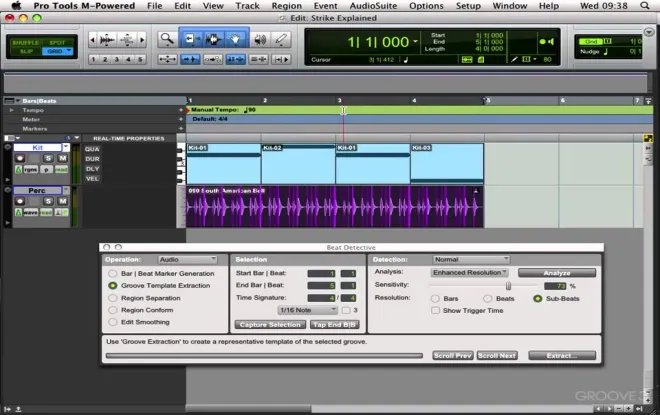The height and width of the screenshot is (415, 660).
Task: Set resolution to Bars
Action: click(435, 298)
